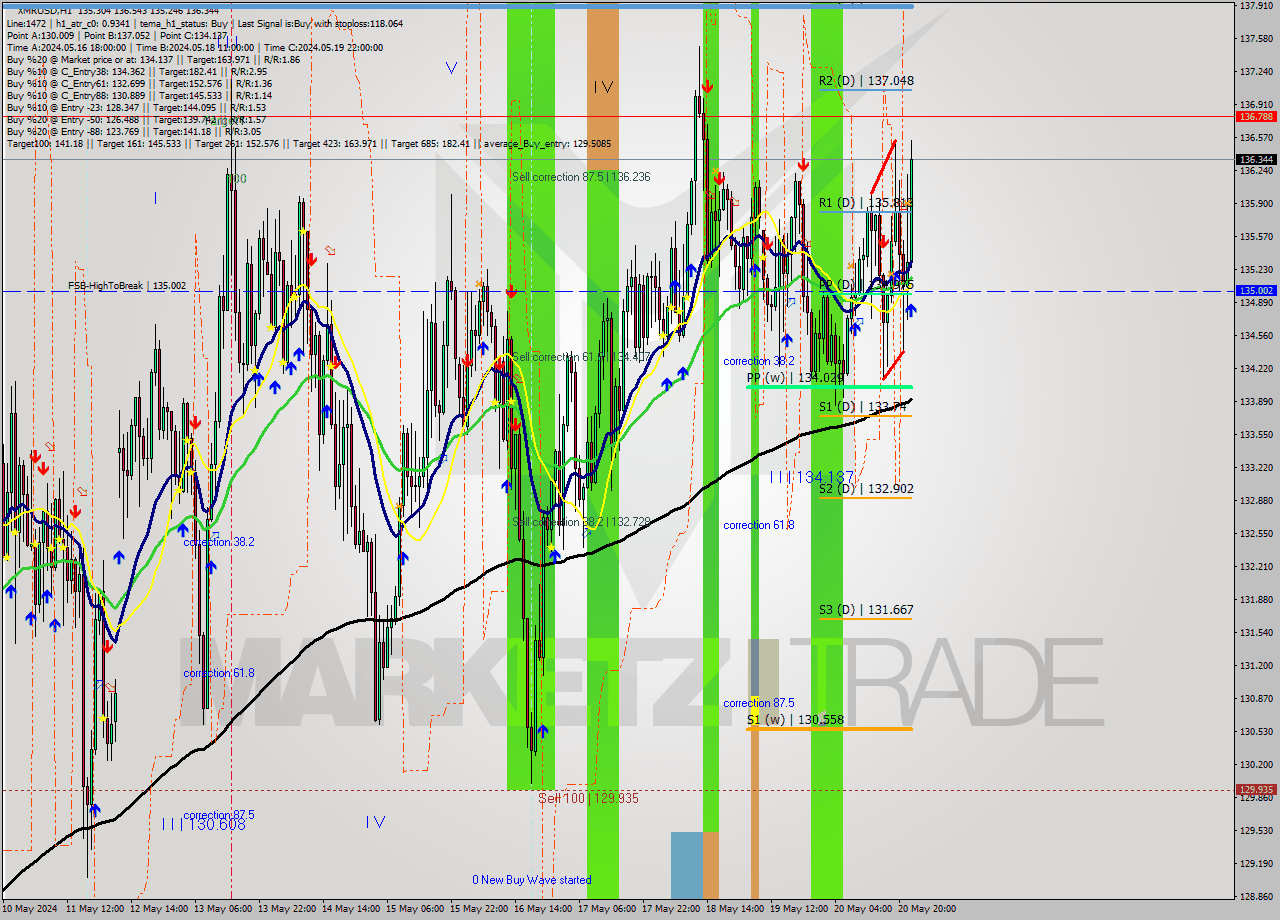Click the 'S3 (D) | 131.667' pivot label
Image resolution: width=1280 pixels, height=920 pixels.
tap(866, 610)
